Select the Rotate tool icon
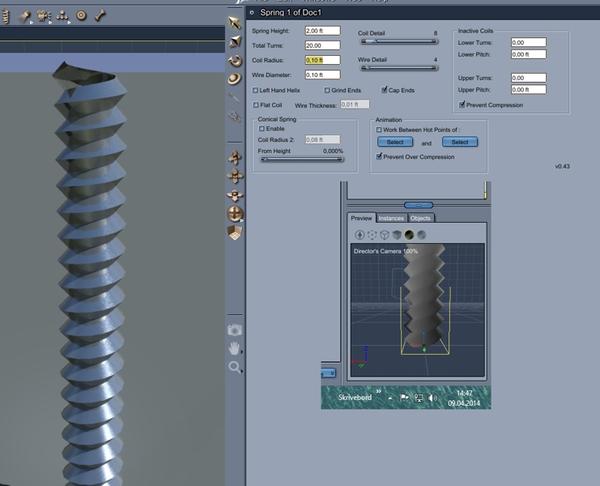The image size is (600, 486). point(235,60)
